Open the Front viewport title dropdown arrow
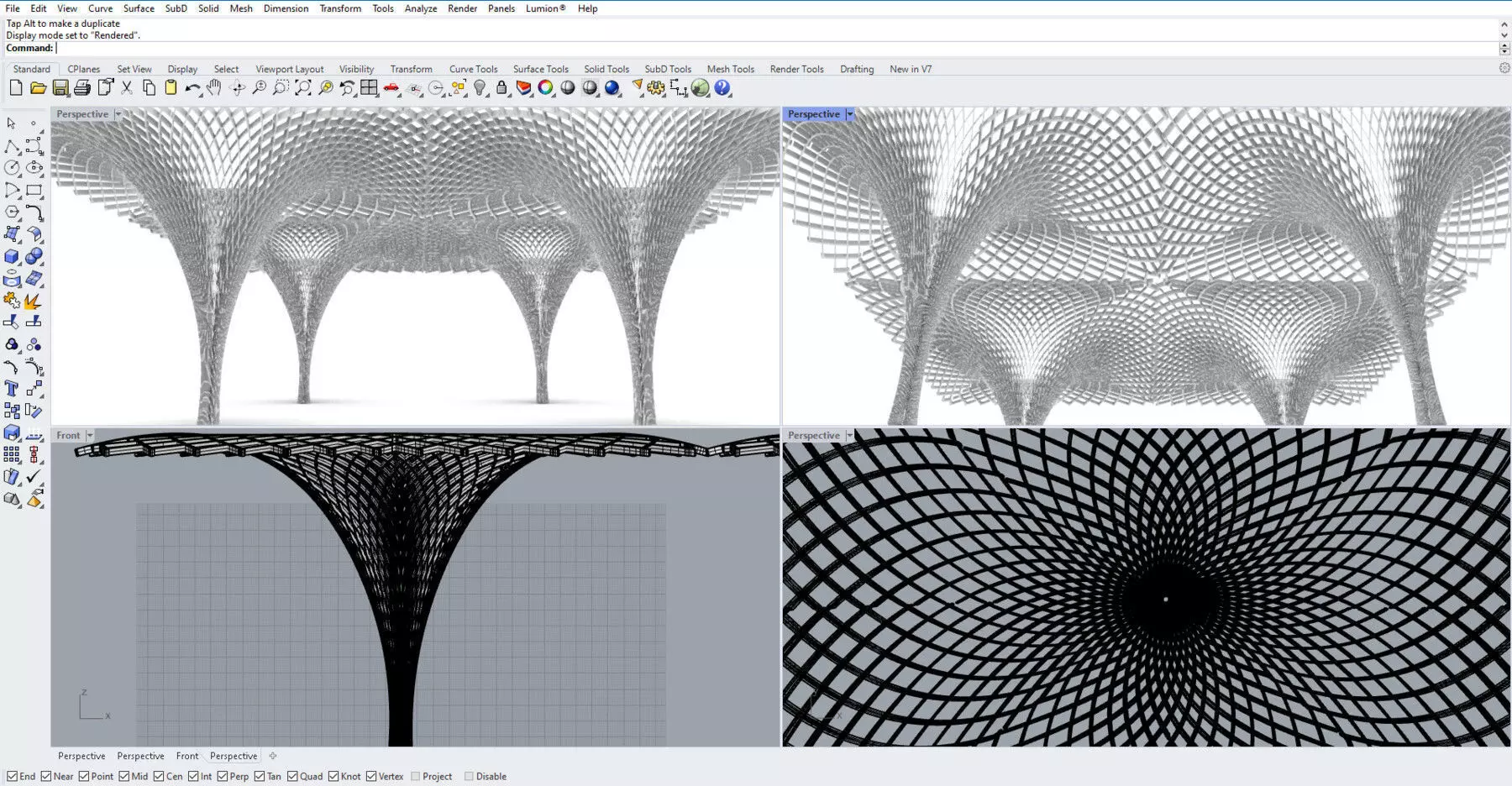The width and height of the screenshot is (1512, 786). pyautogui.click(x=90, y=436)
